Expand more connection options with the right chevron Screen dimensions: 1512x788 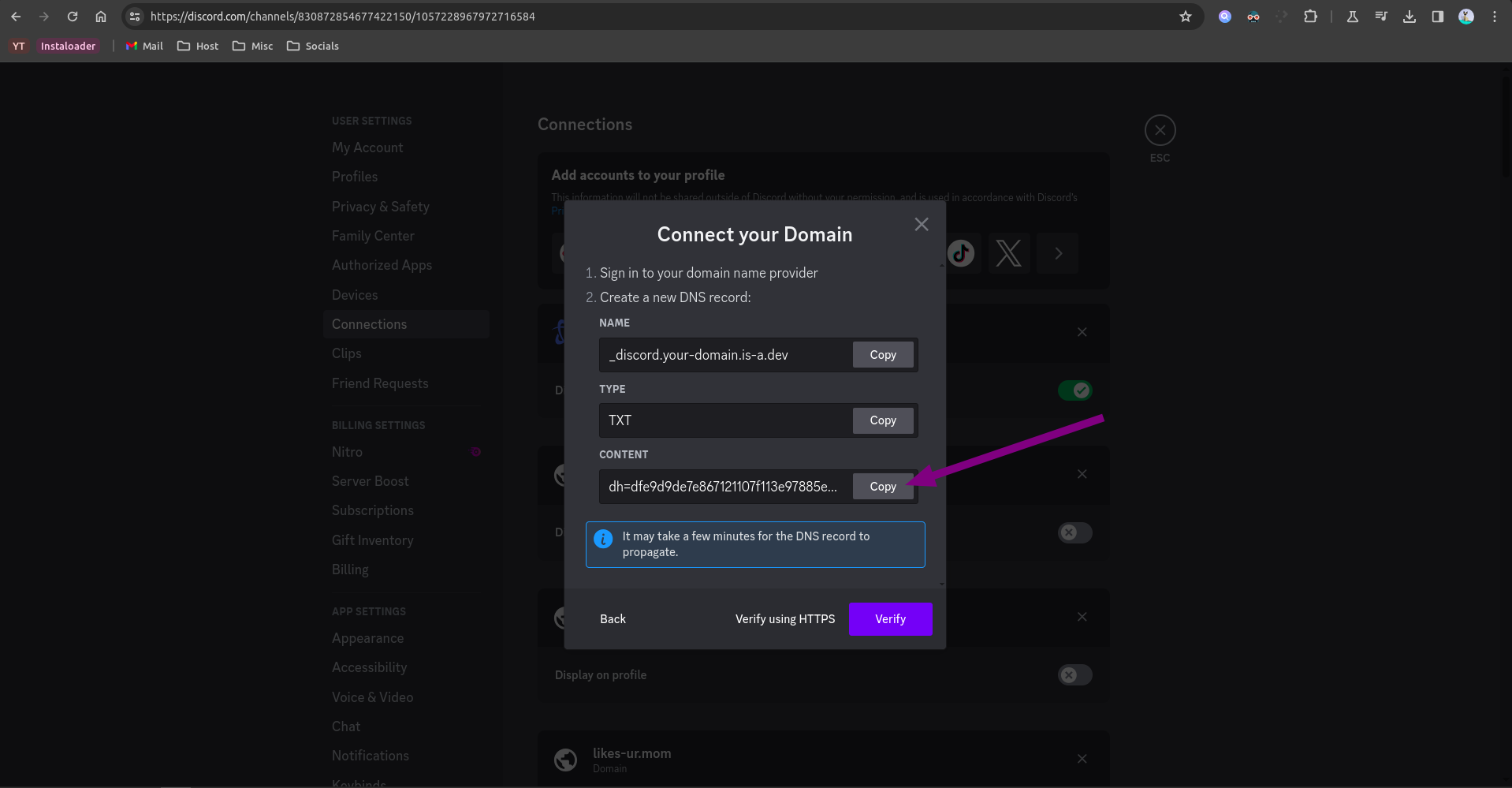(1058, 253)
